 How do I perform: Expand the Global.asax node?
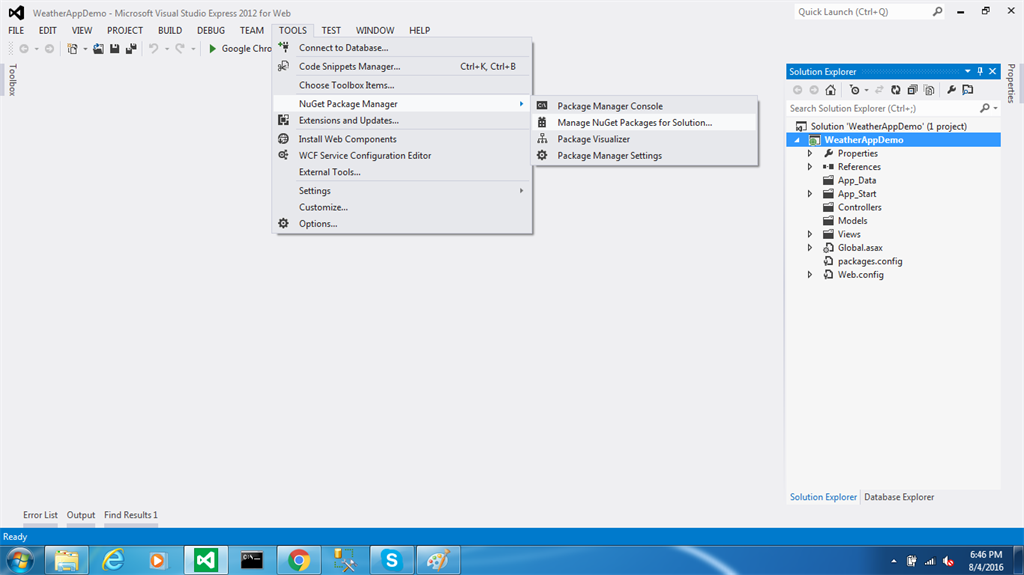click(810, 248)
